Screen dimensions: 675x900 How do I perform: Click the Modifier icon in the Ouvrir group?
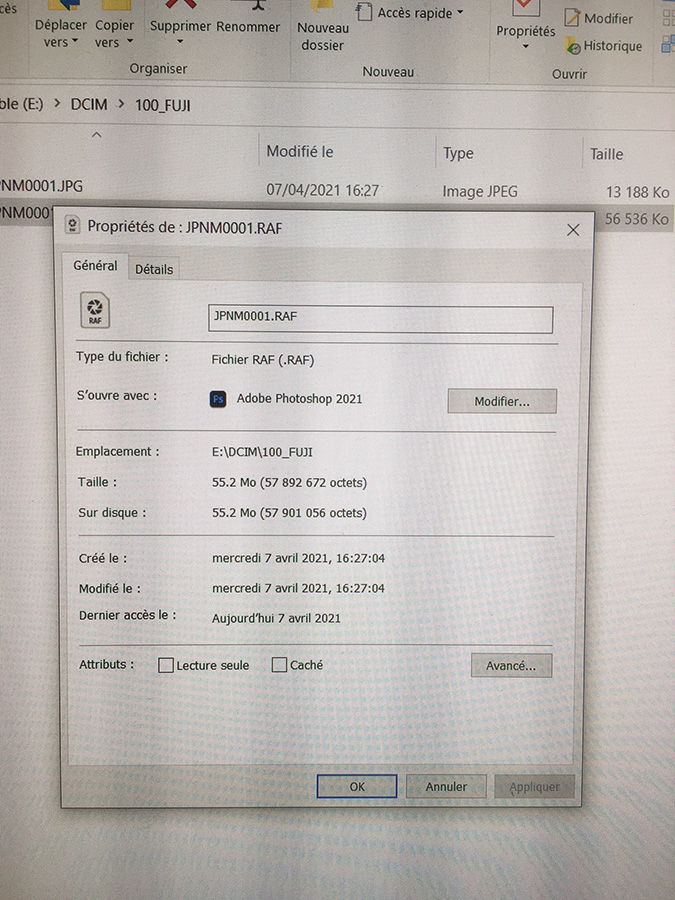573,18
